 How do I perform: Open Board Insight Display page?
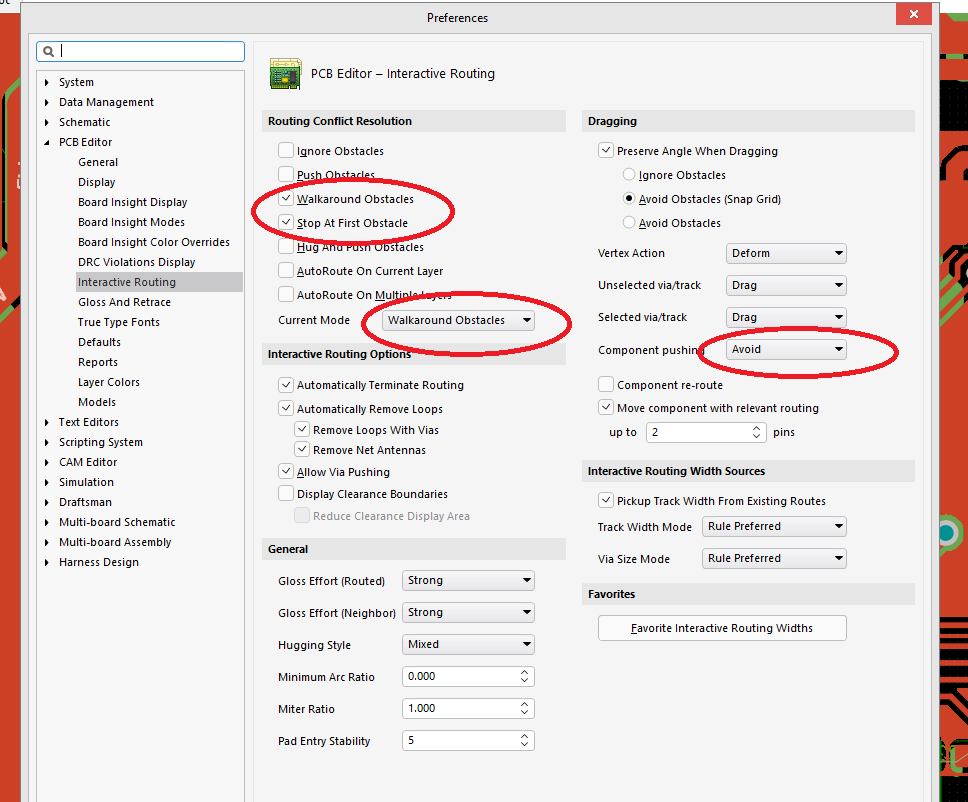[132, 202]
